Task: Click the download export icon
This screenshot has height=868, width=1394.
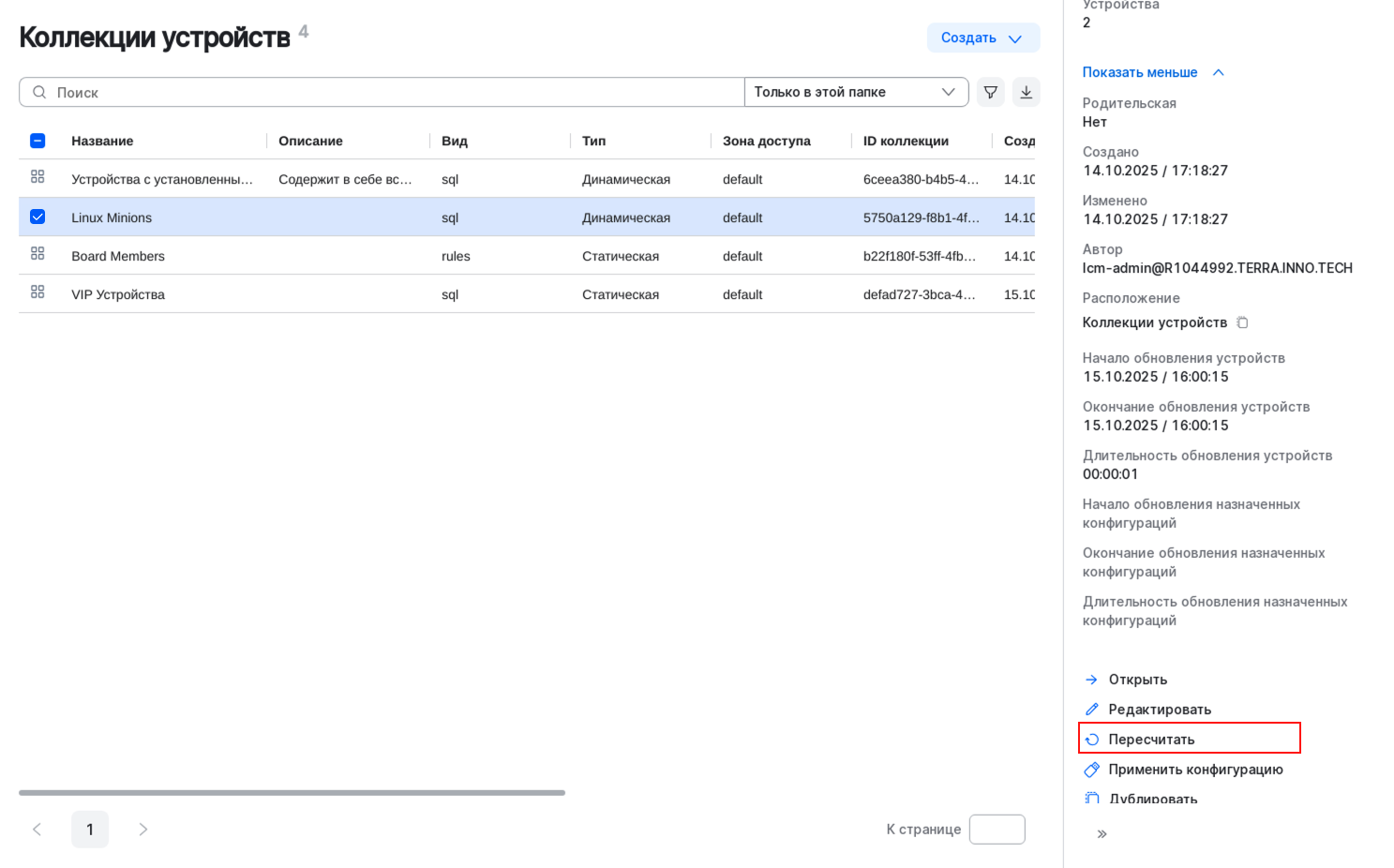Action: pos(1026,92)
